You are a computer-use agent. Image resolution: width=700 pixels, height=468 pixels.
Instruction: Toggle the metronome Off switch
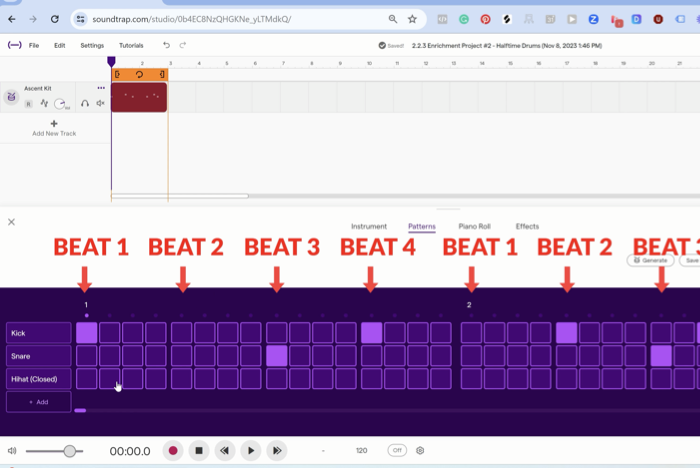point(397,450)
